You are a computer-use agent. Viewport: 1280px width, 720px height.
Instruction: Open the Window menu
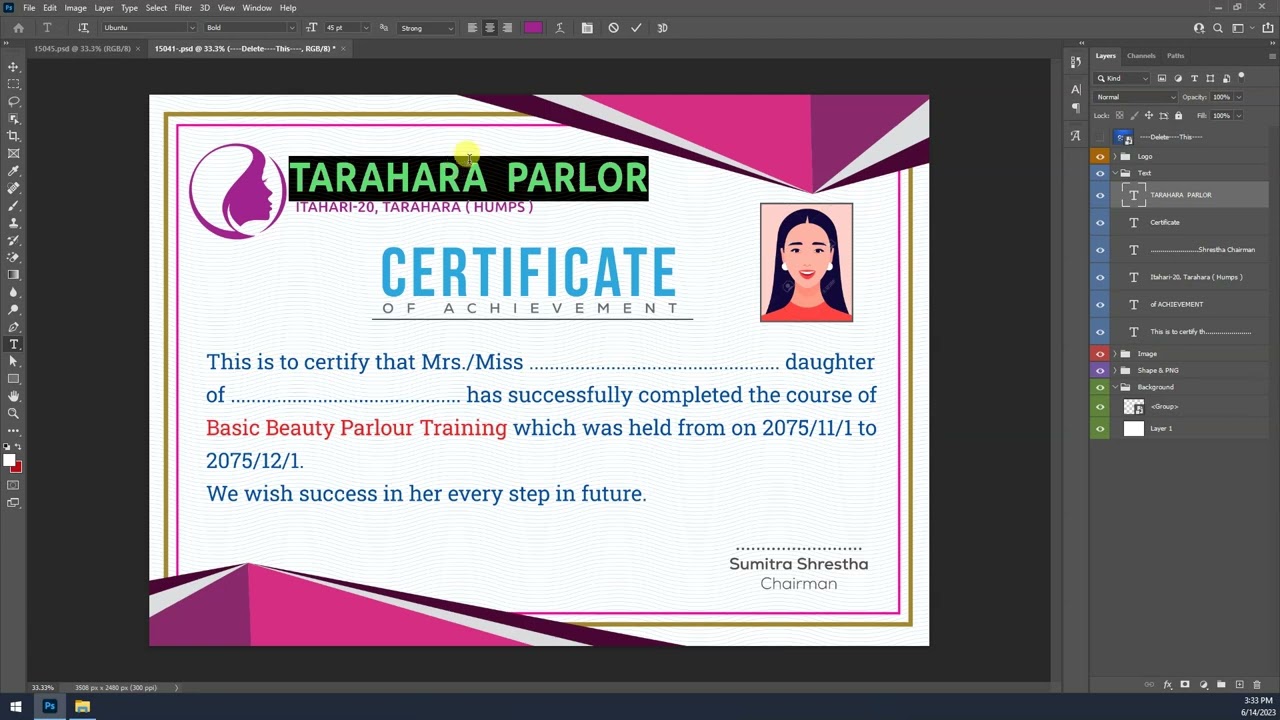(x=257, y=8)
